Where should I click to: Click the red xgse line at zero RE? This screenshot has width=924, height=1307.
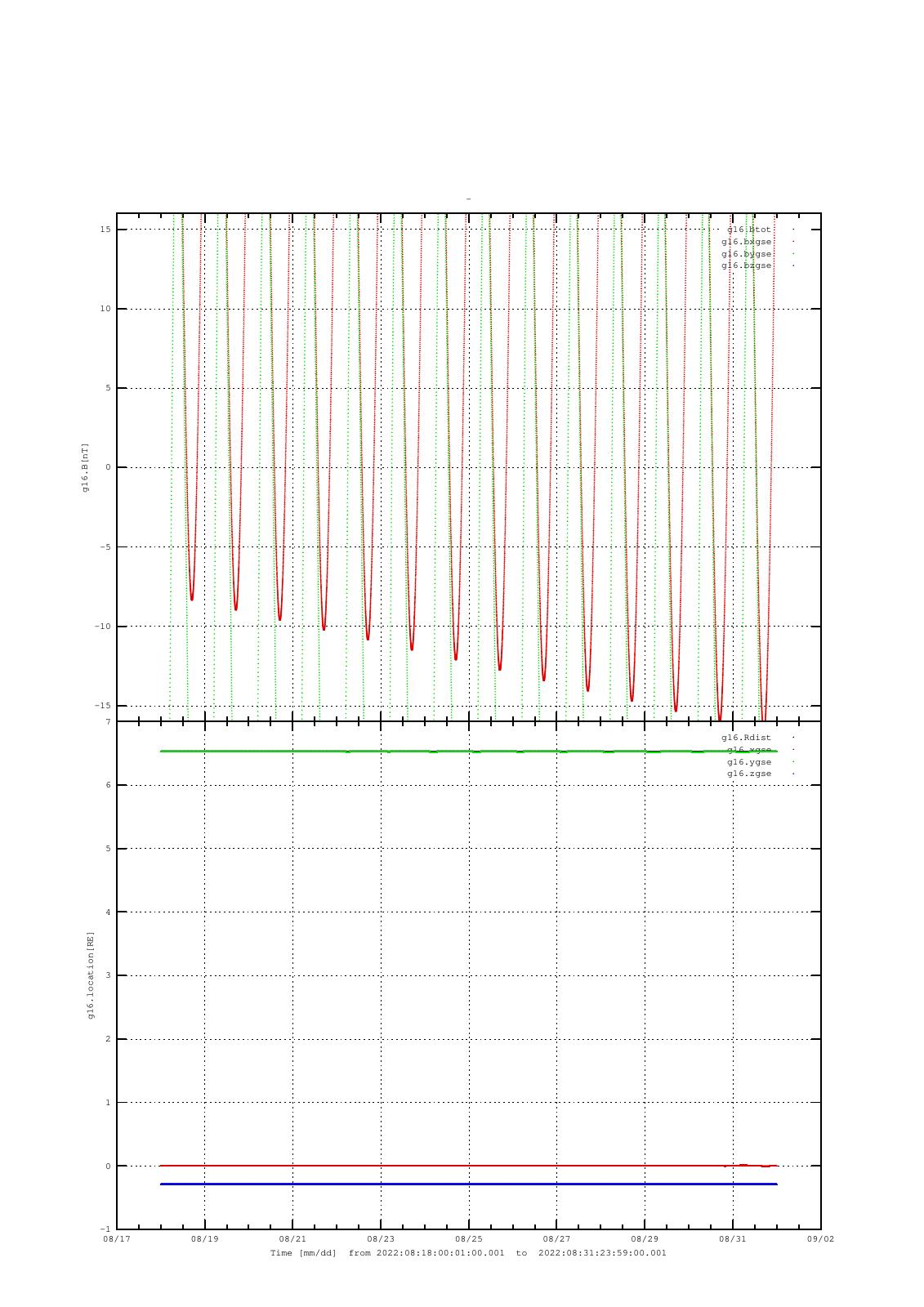pyautogui.click(x=468, y=1166)
